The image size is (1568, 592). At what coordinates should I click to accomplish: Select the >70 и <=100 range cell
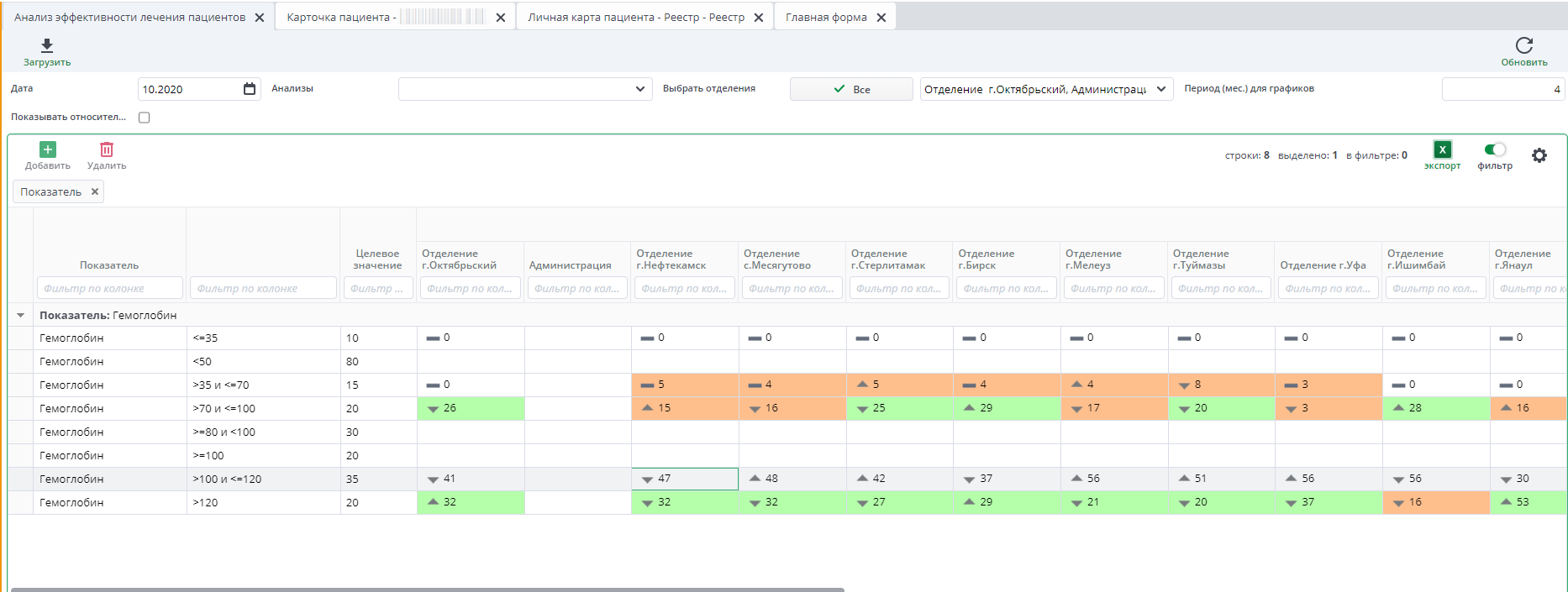[x=264, y=409]
